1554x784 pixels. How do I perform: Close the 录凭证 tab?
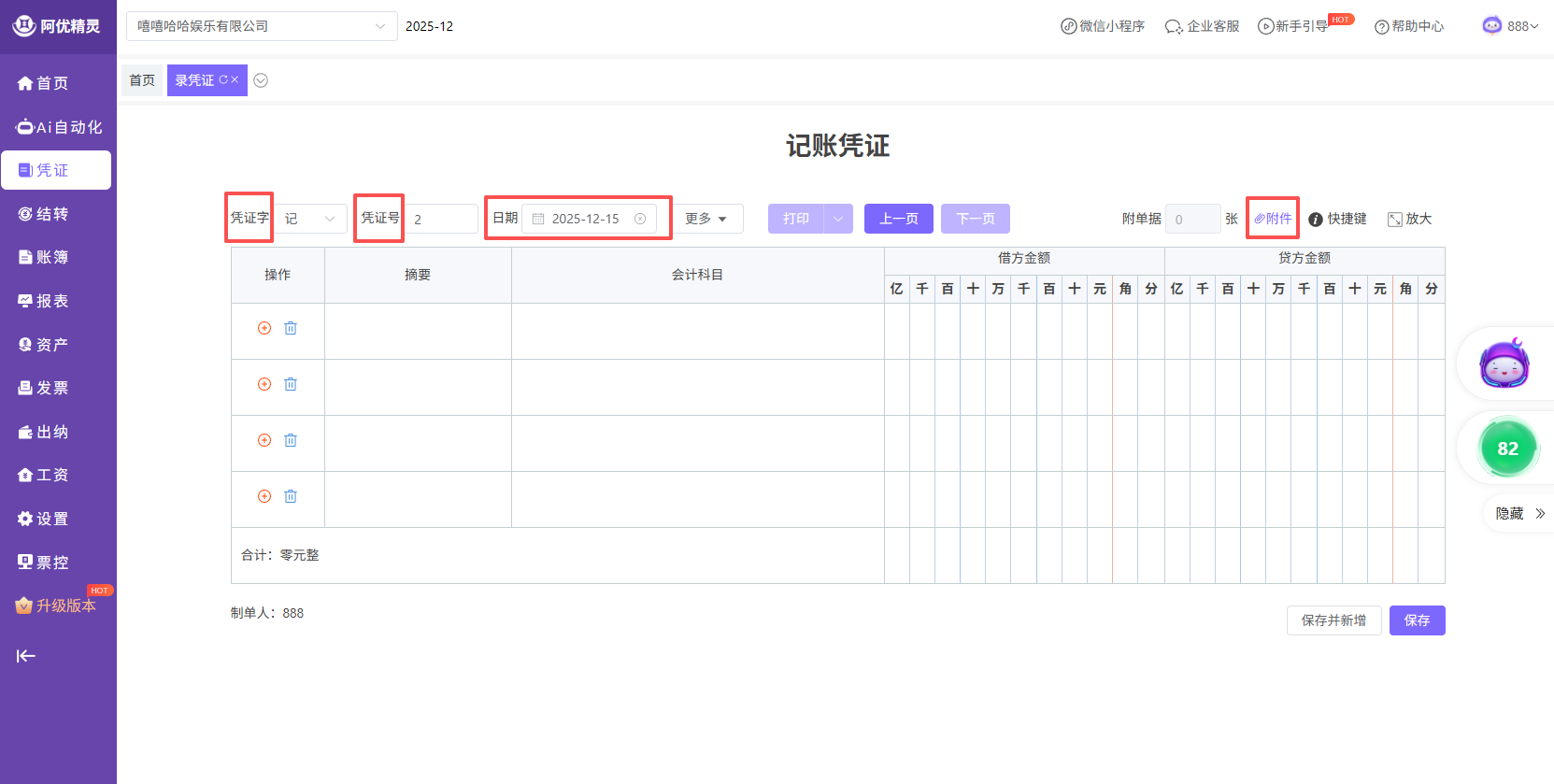pos(235,80)
